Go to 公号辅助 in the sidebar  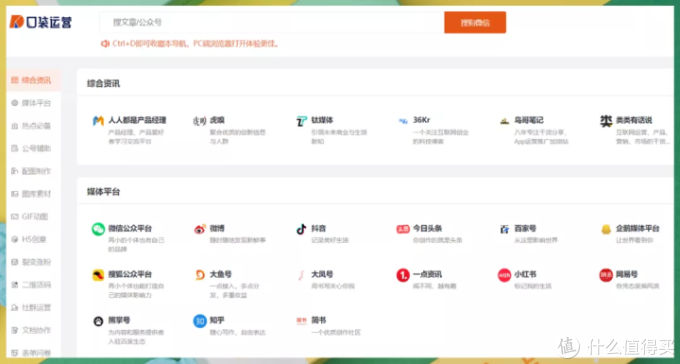(x=34, y=148)
